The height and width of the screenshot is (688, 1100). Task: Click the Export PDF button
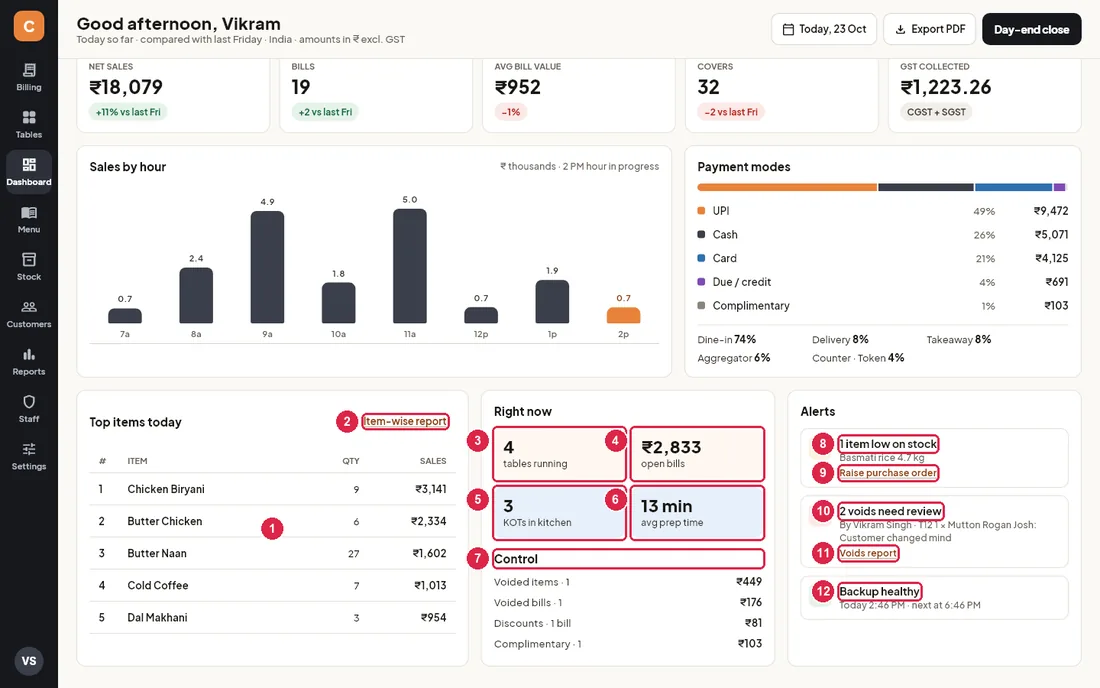pyautogui.click(x=930, y=29)
